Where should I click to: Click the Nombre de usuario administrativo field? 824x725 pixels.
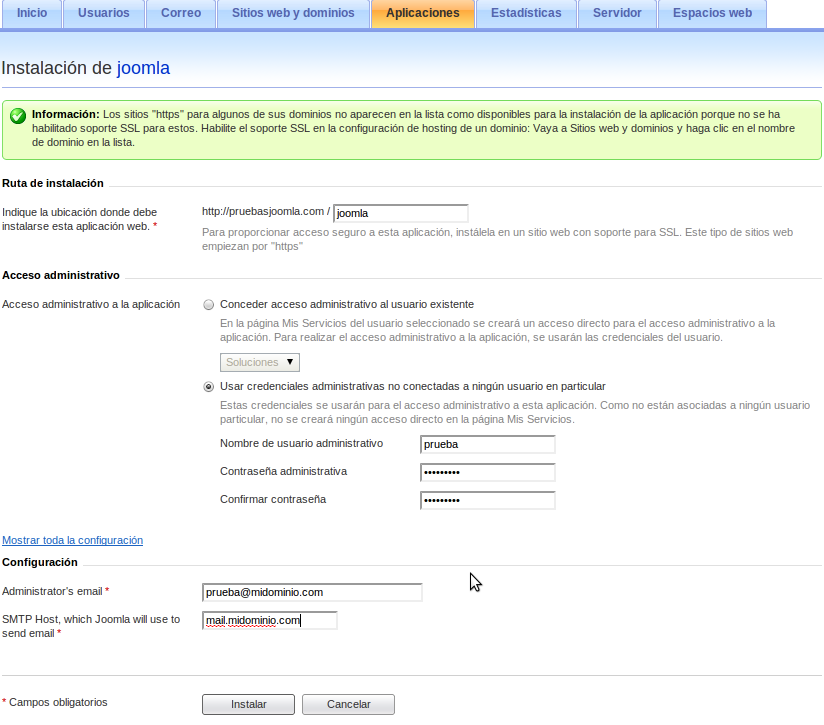488,444
